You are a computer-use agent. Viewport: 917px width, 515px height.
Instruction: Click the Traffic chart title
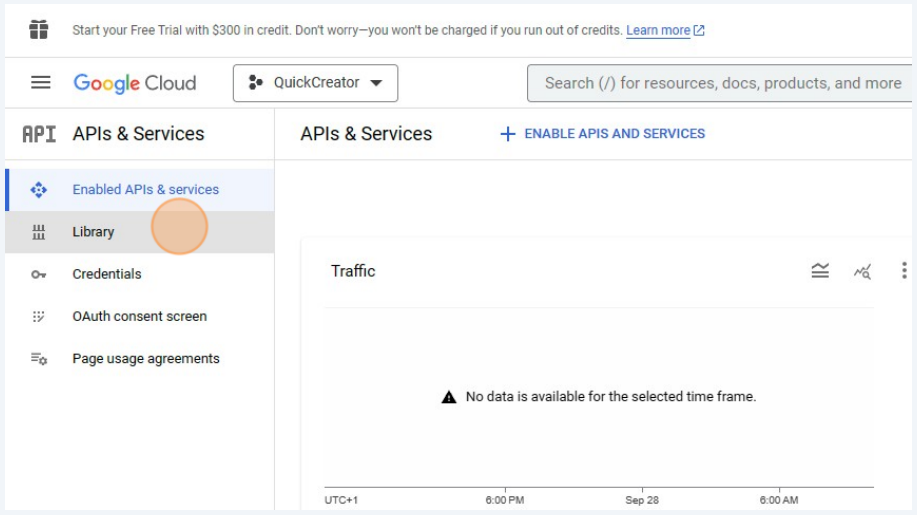click(353, 271)
